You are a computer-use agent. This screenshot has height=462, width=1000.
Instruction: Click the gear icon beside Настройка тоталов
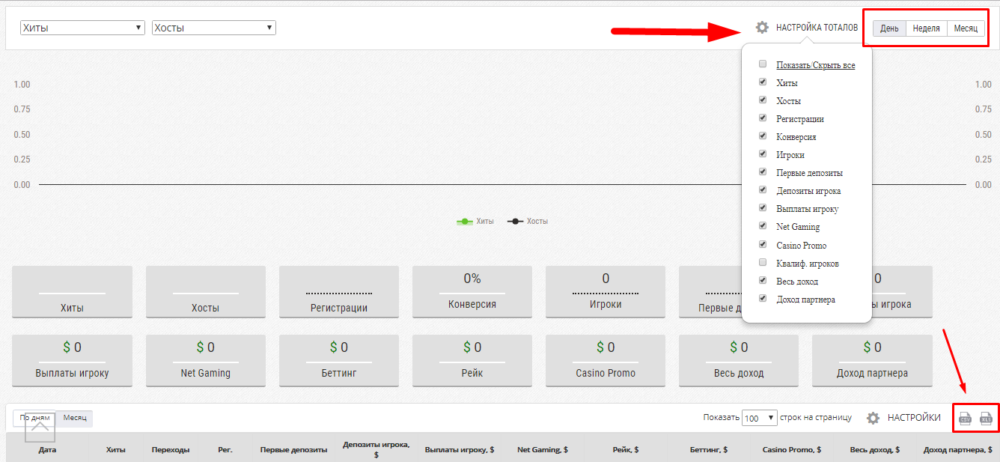pyautogui.click(x=762, y=28)
